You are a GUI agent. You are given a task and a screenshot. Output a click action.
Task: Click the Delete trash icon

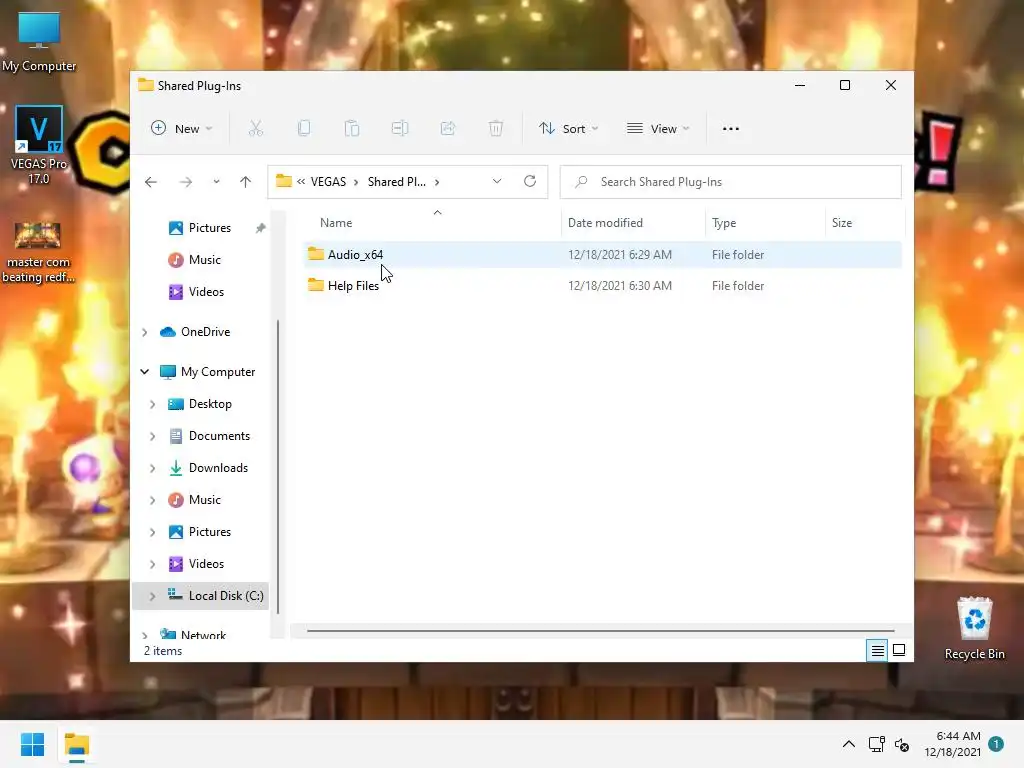[x=496, y=129]
